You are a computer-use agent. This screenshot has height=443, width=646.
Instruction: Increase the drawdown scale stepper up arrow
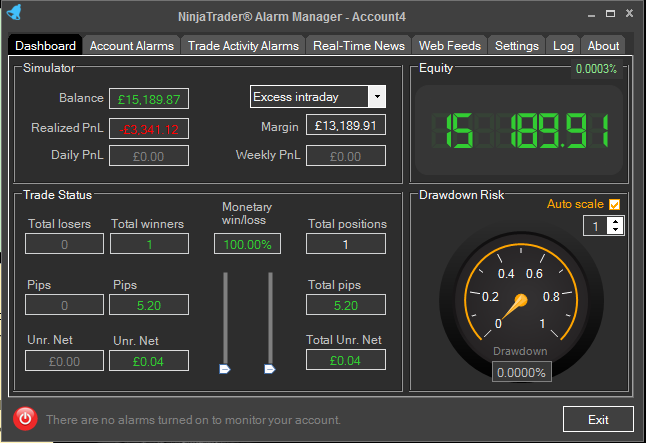click(x=616, y=221)
